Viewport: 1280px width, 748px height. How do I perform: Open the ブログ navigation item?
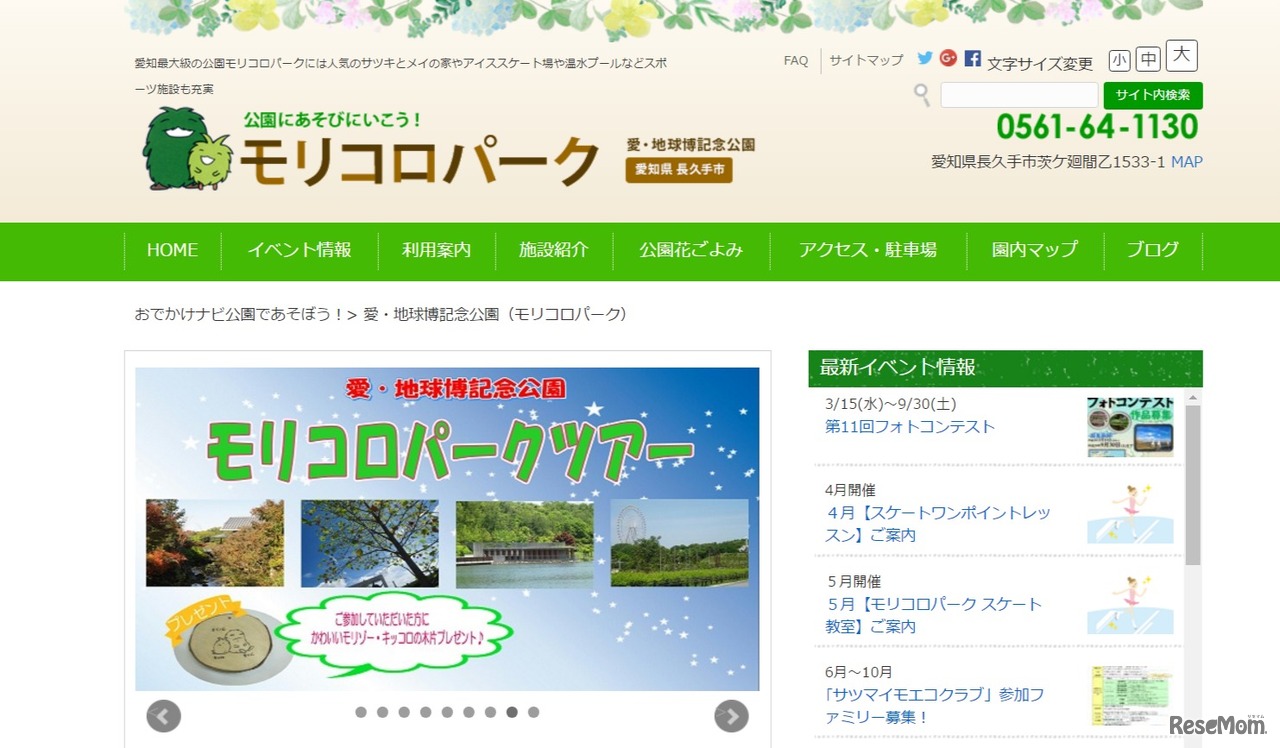(1152, 250)
